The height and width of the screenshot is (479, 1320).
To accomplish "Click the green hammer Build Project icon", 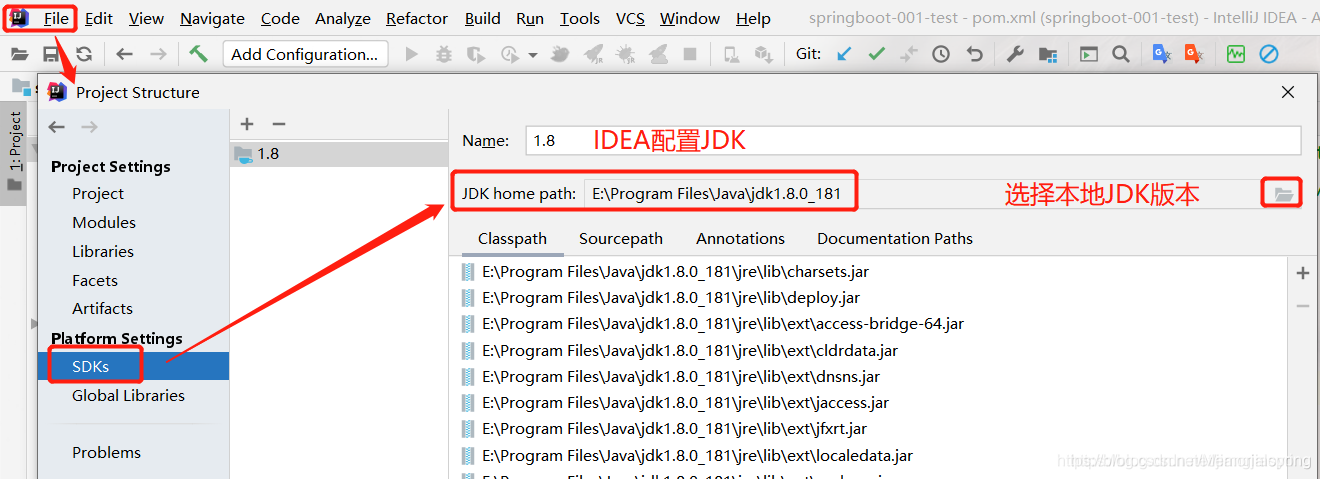I will pyautogui.click(x=198, y=54).
